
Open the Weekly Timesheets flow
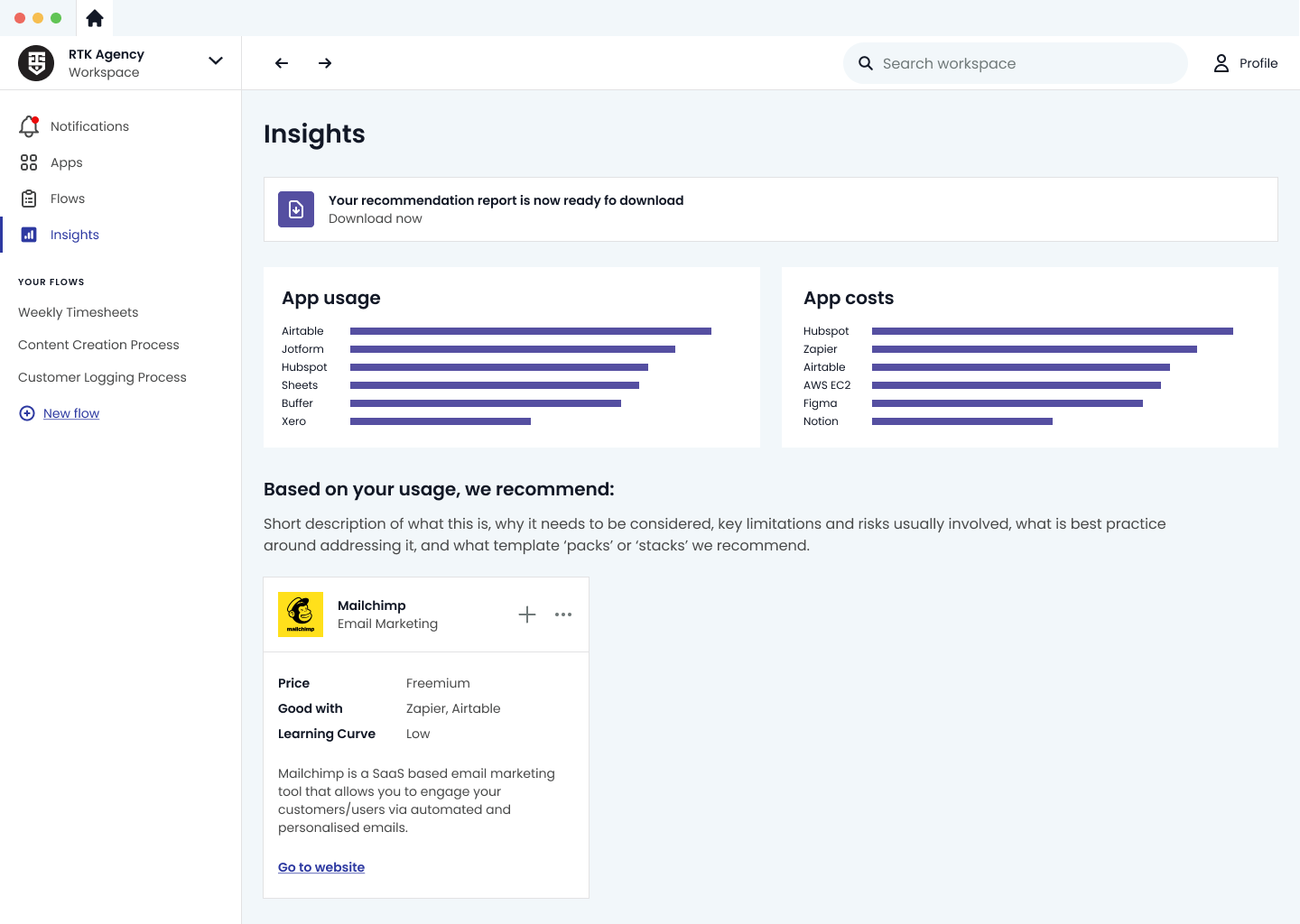tap(79, 312)
